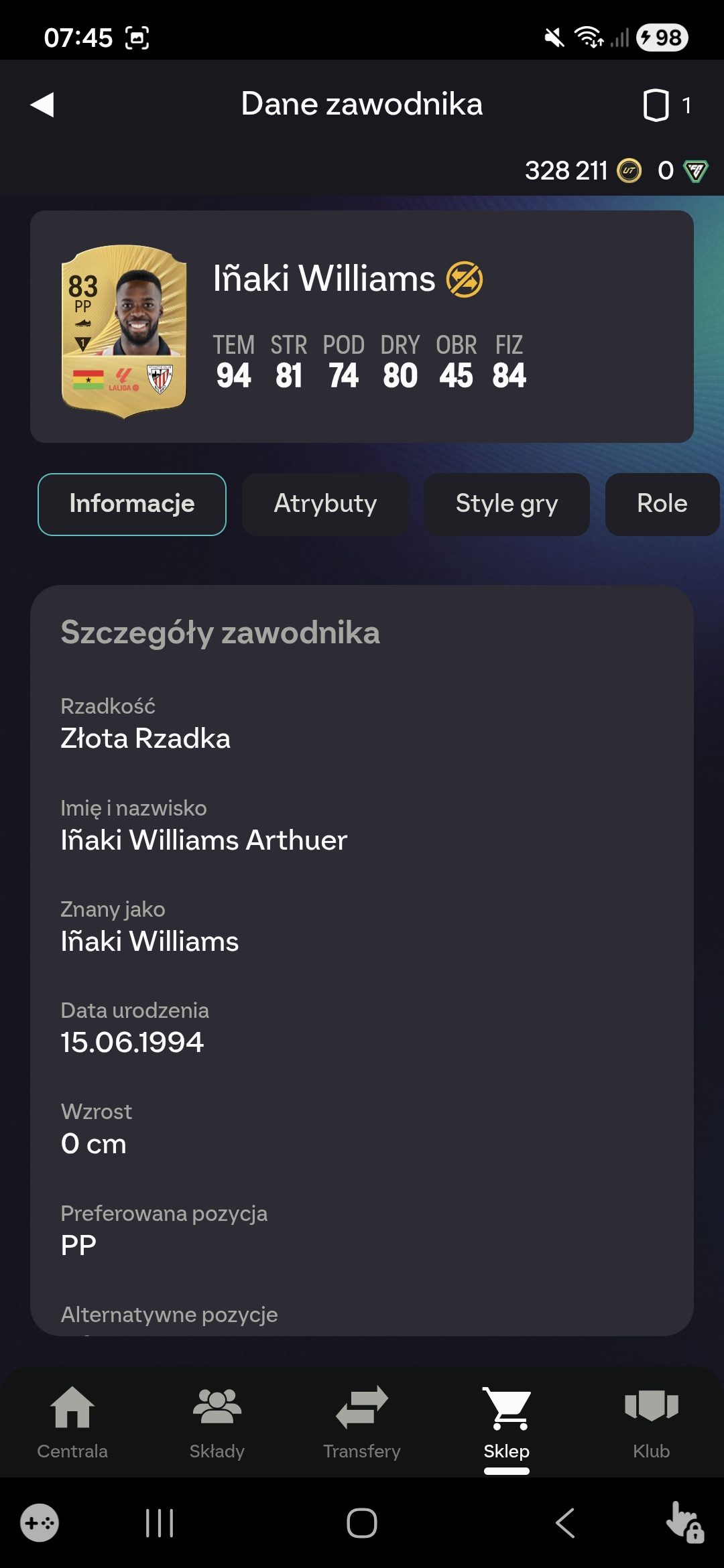724x1568 pixels.
Task: Select the Role tab
Action: 662,504
